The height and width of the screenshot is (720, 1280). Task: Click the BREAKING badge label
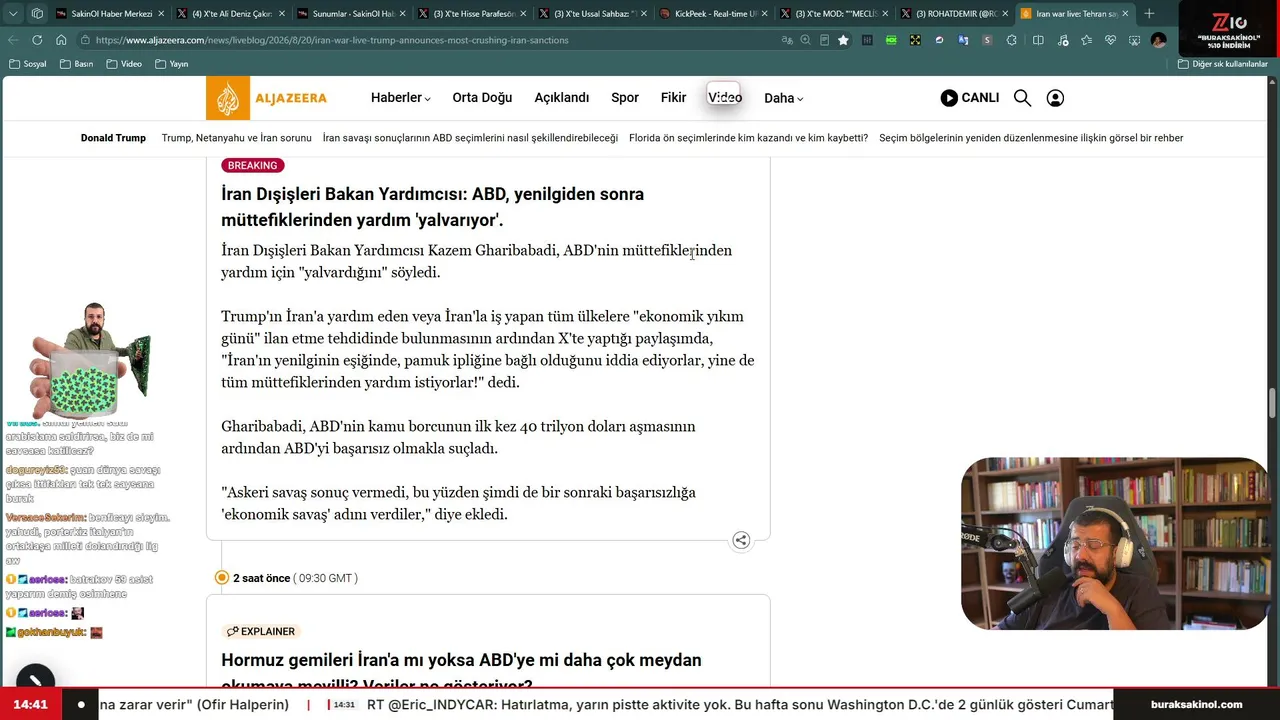(252, 165)
